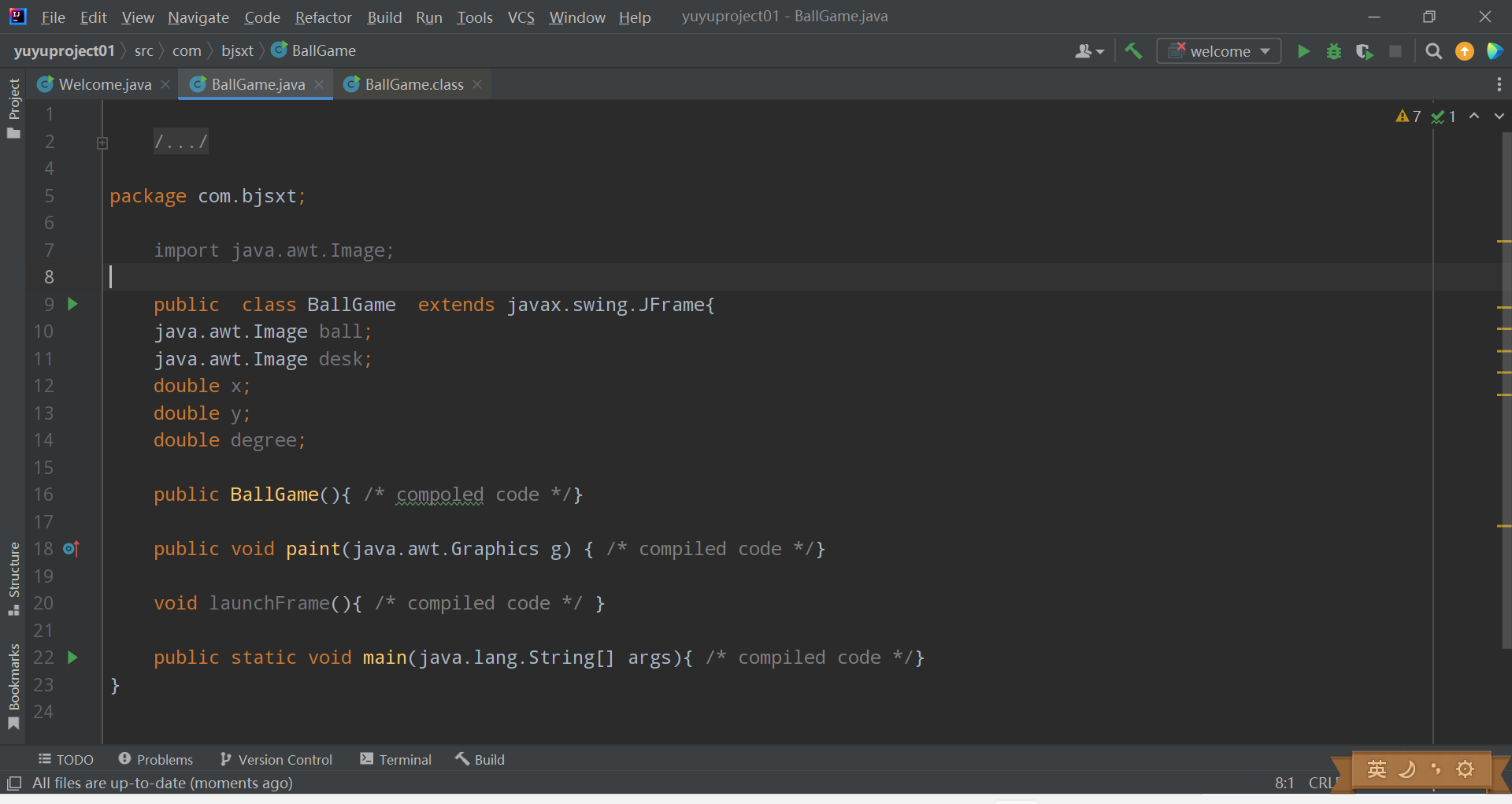
Task: Run with Coverage shield icon
Action: tap(1364, 51)
